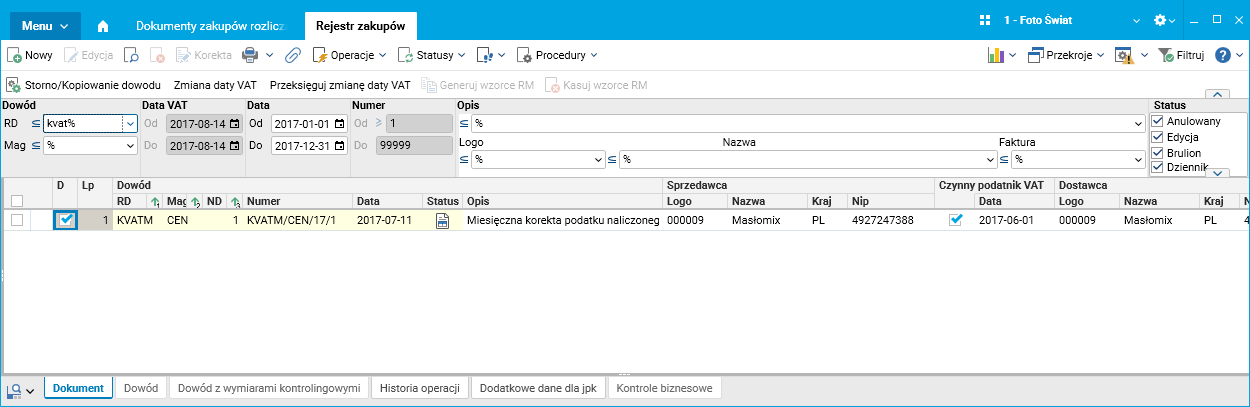Expand the RD filter dropdown
Screen dimensions: 1250x407
[130, 124]
